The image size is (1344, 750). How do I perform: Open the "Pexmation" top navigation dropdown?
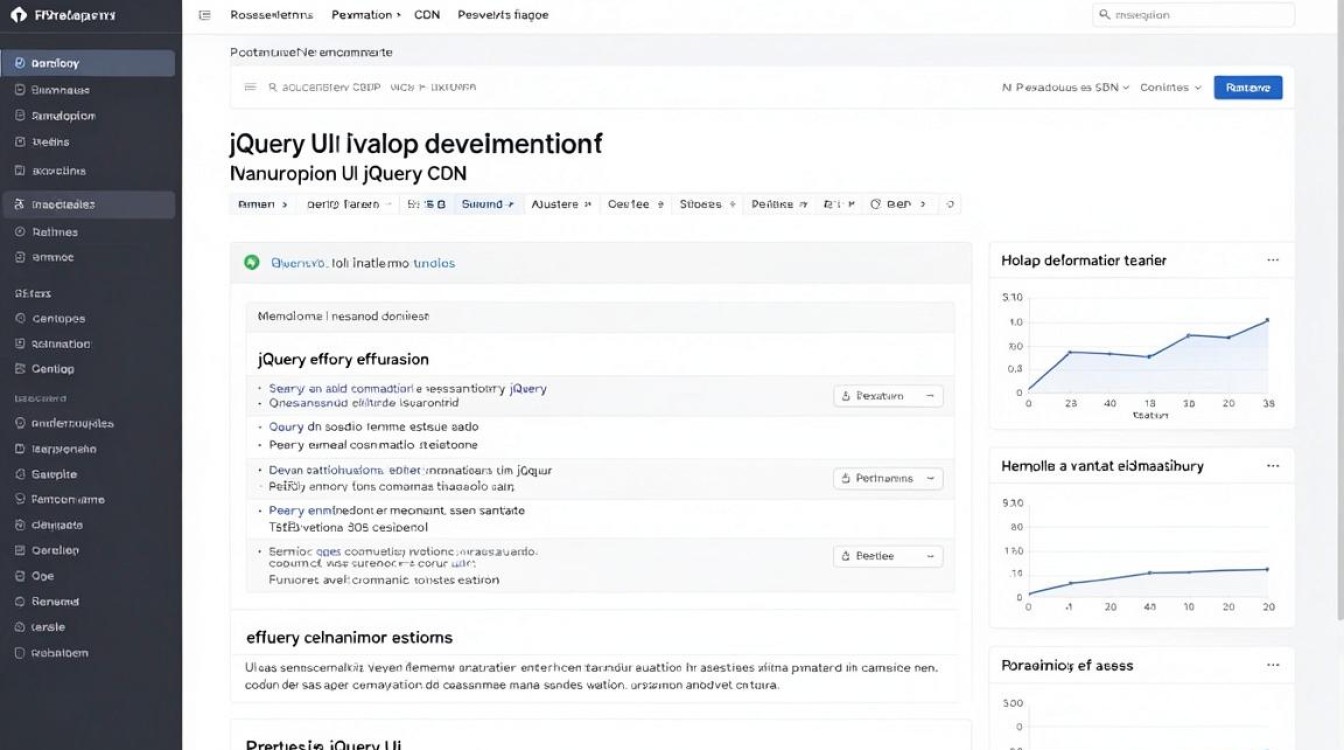pyautogui.click(x=366, y=15)
